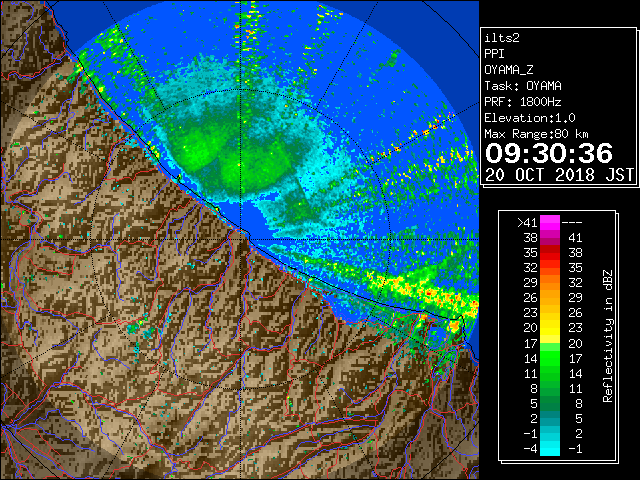640x480 pixels.
Task: Click the orange swatch for 29 to 32 dBZ
Action: click(x=550, y=283)
